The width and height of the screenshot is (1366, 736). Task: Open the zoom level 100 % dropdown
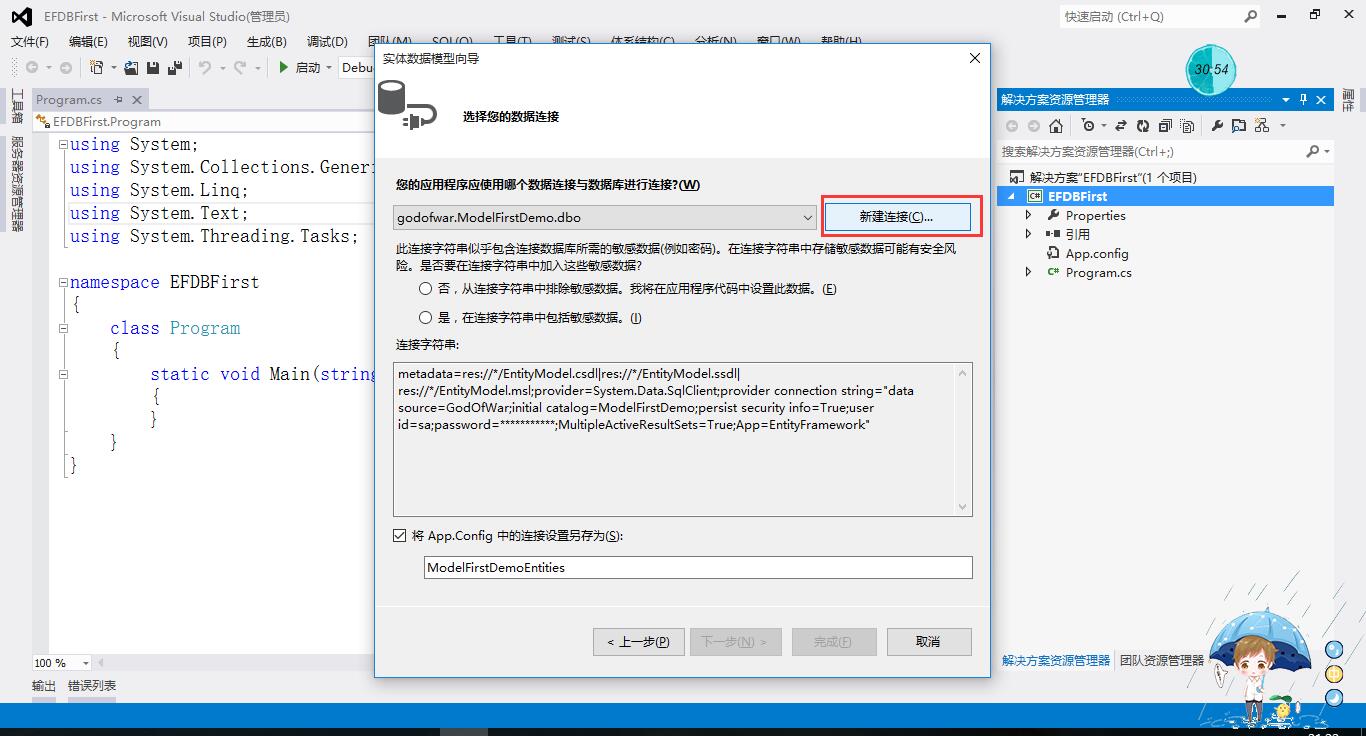pyautogui.click(x=85, y=663)
